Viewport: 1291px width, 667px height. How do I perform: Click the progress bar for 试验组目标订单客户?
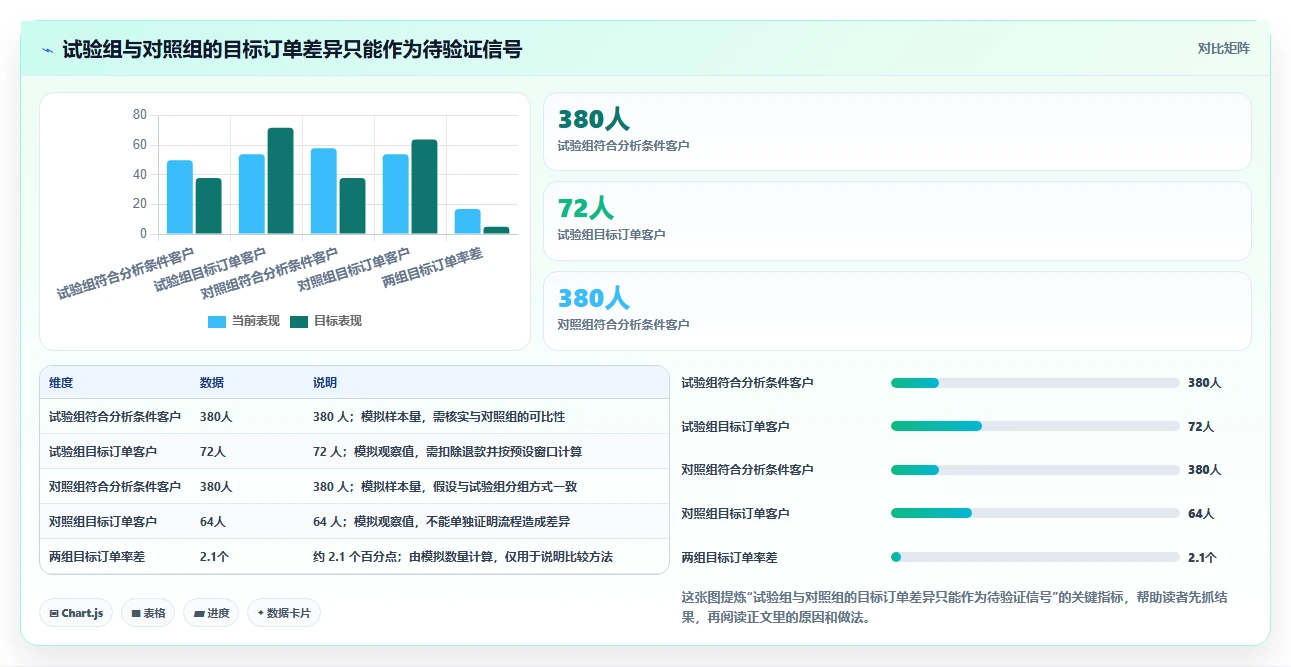point(1035,427)
